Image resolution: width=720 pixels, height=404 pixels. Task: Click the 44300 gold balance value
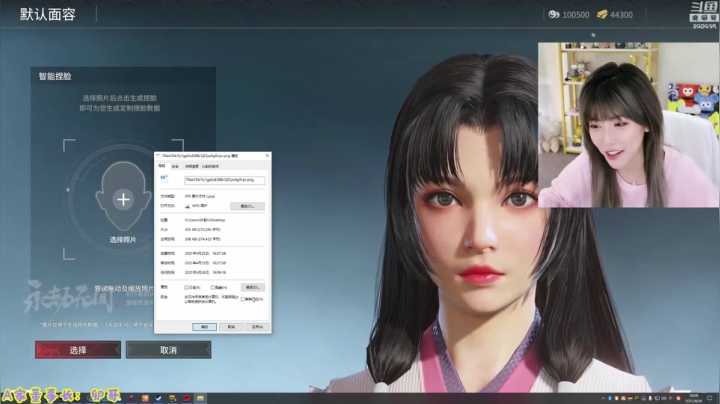click(621, 15)
